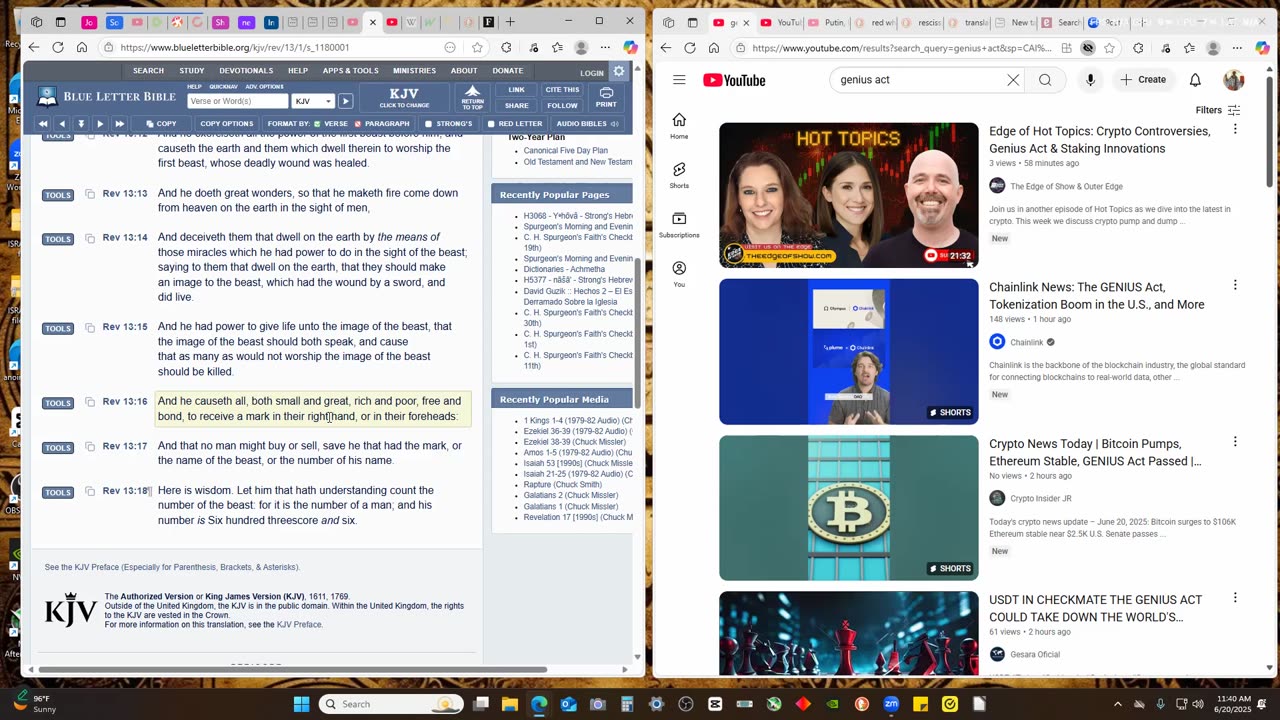The width and height of the screenshot is (1280, 720).
Task: Click the Windows taskbar search box
Action: pos(391,704)
